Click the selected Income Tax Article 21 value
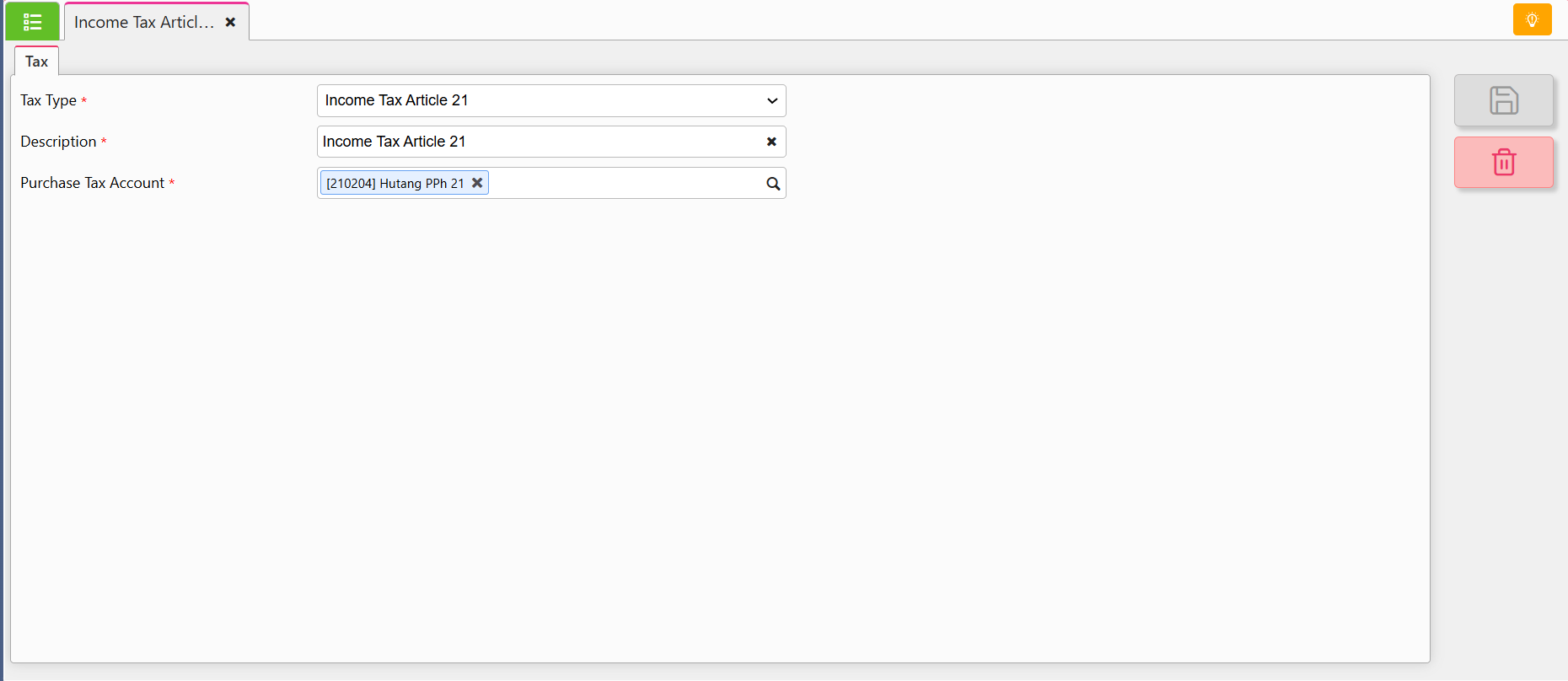 tap(396, 100)
